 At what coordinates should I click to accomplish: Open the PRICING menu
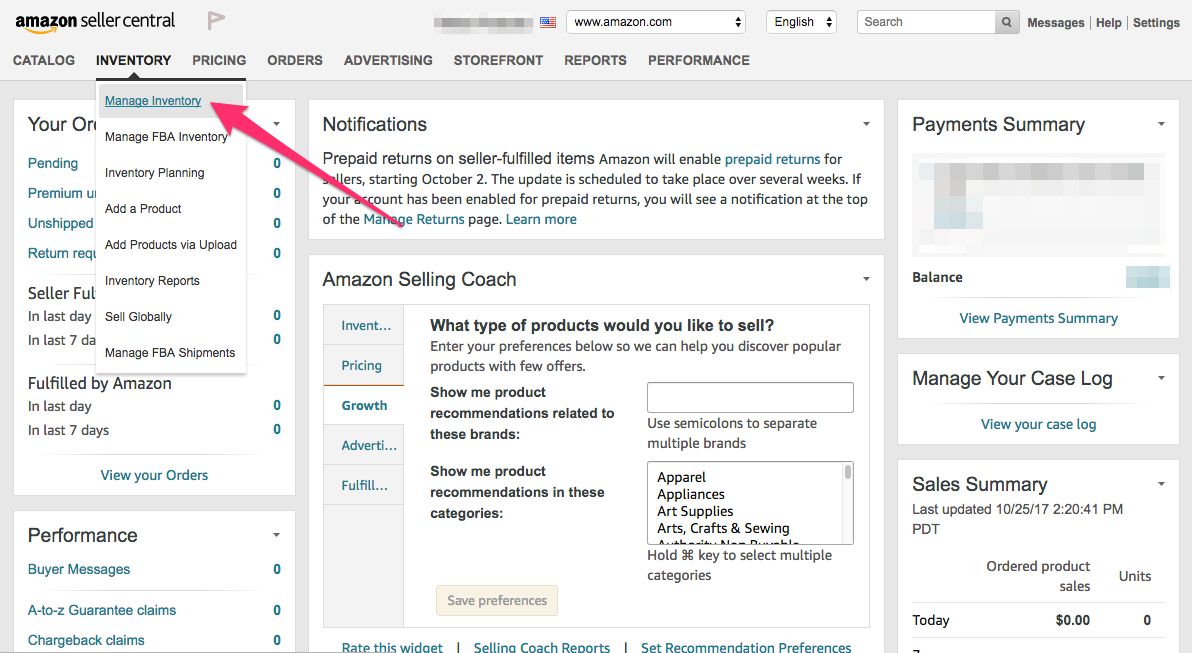click(x=219, y=60)
